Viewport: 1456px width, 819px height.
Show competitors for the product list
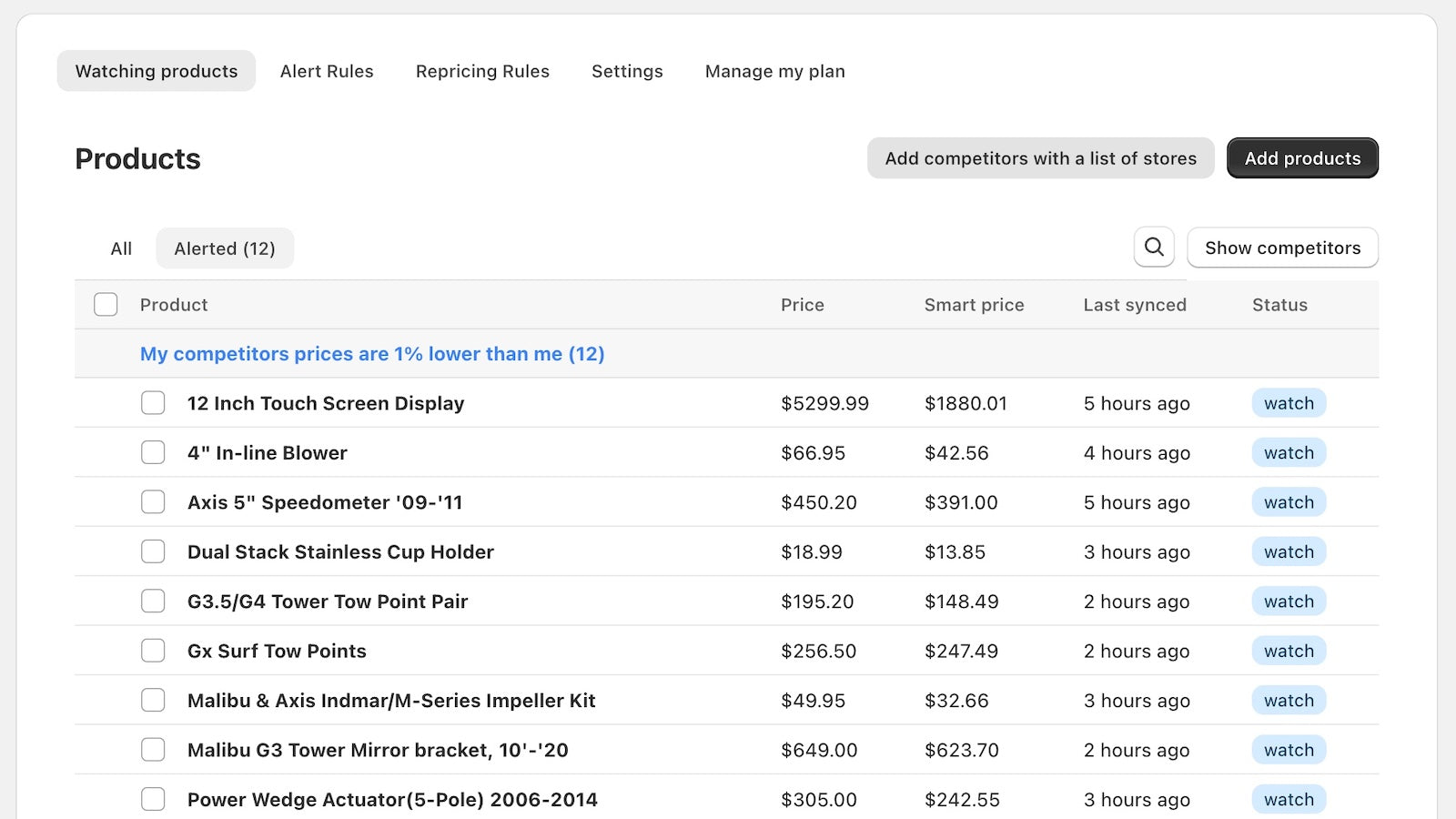coord(1282,247)
